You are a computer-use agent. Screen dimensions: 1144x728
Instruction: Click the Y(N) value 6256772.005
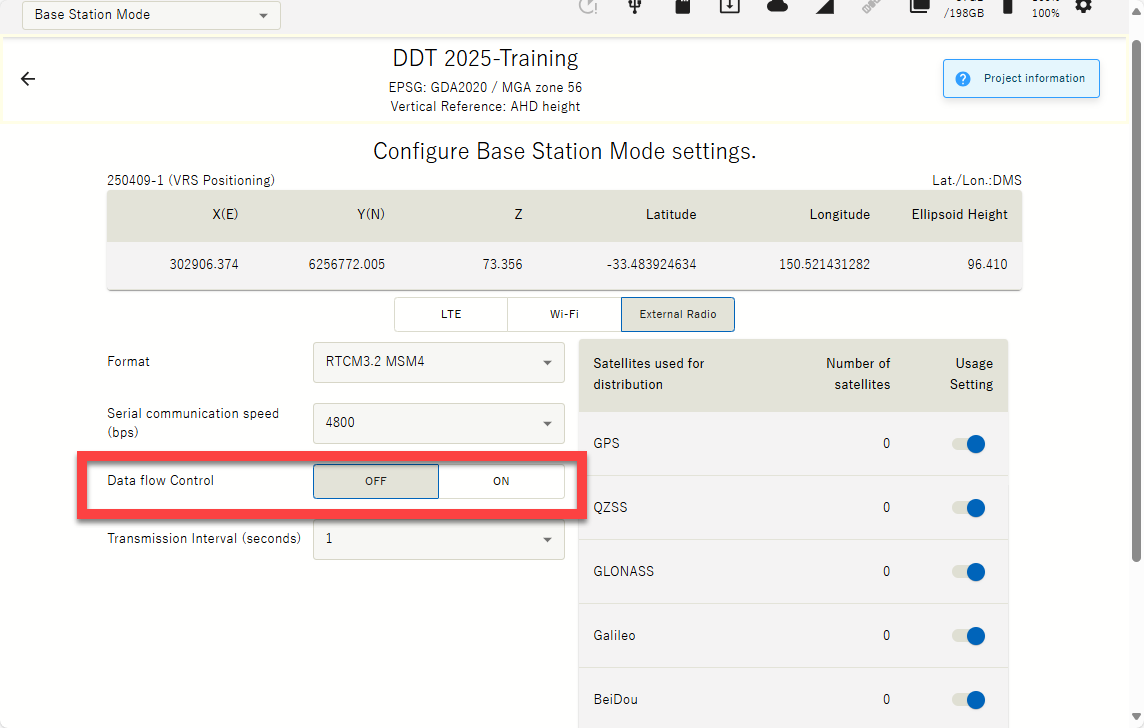[347, 265]
